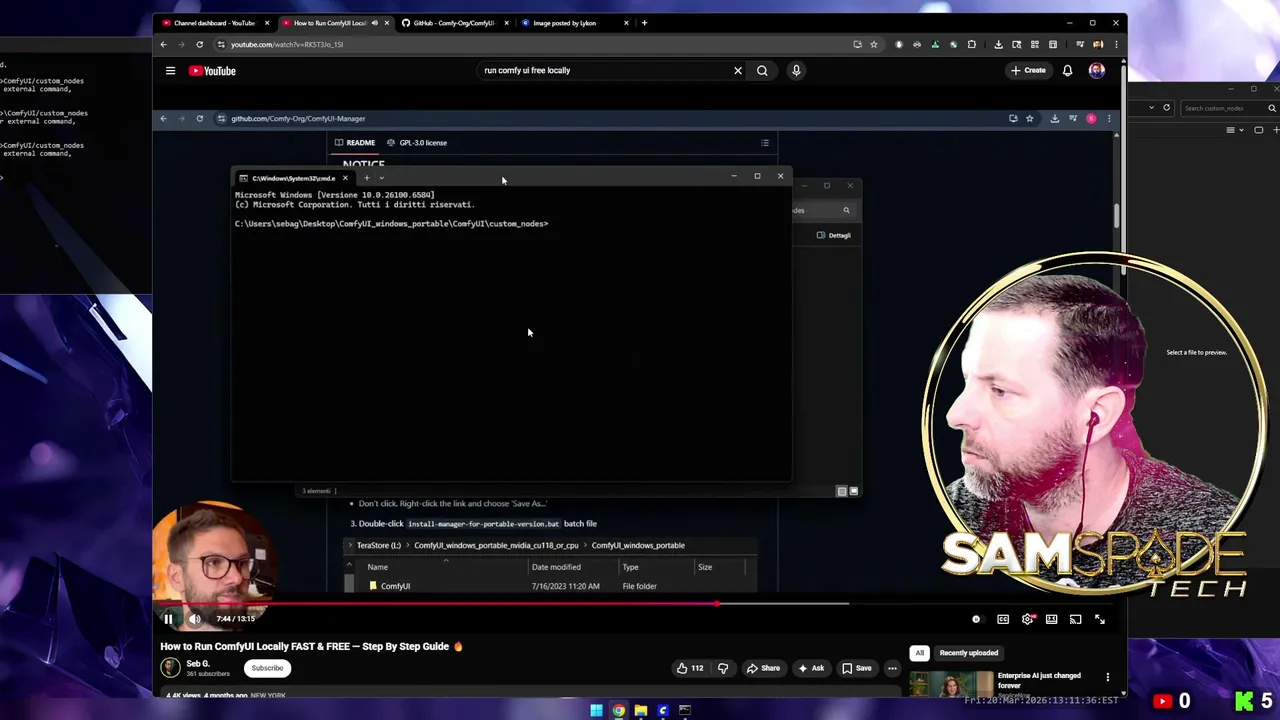Select the All filter chip
Screen dimensions: 1280x720
pyautogui.click(x=919, y=653)
